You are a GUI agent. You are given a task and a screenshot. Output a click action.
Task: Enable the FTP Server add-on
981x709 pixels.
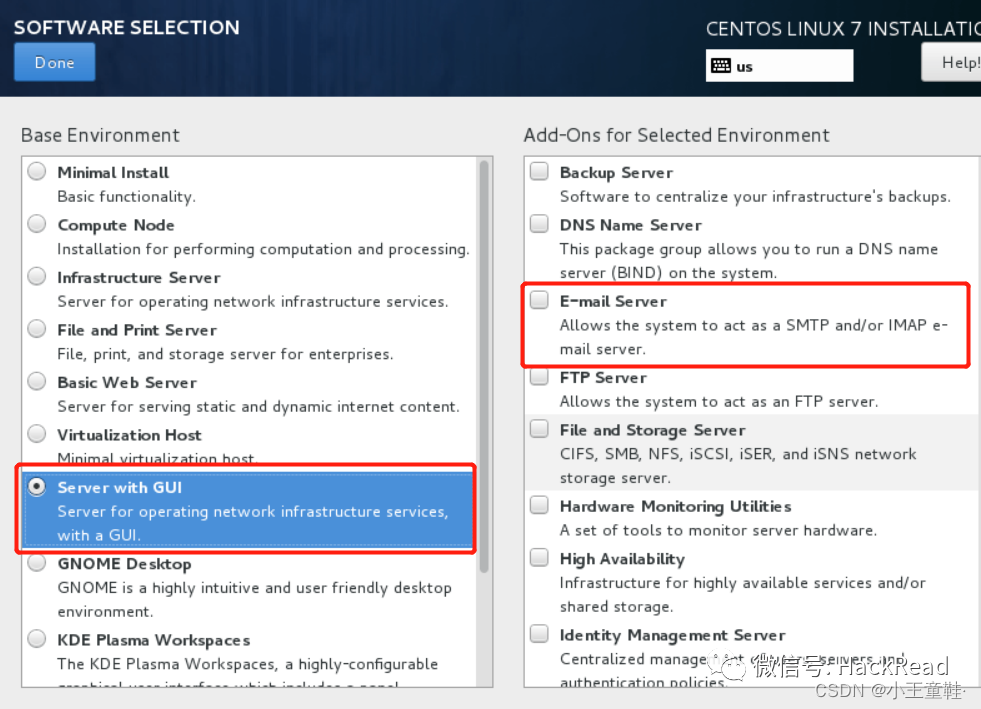click(539, 377)
